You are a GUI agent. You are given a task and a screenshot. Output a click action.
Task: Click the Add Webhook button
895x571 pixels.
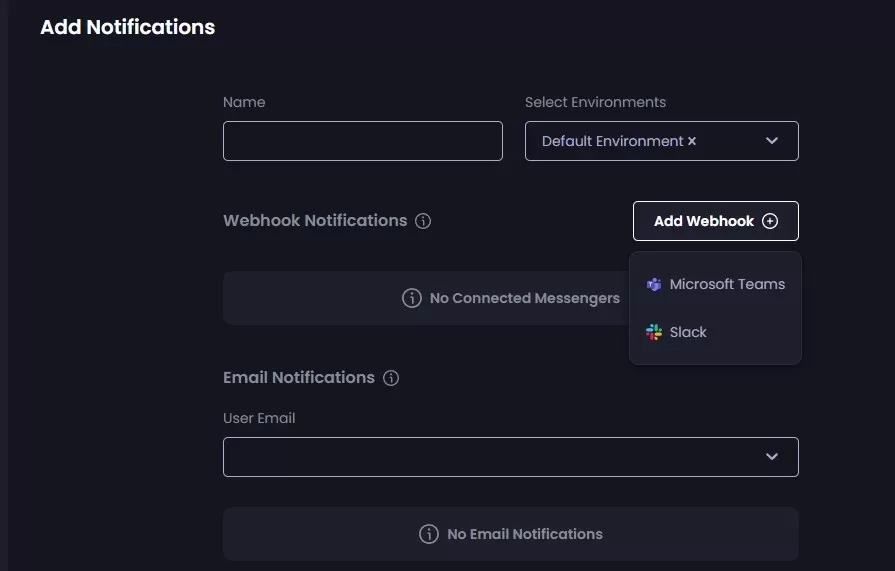point(716,221)
